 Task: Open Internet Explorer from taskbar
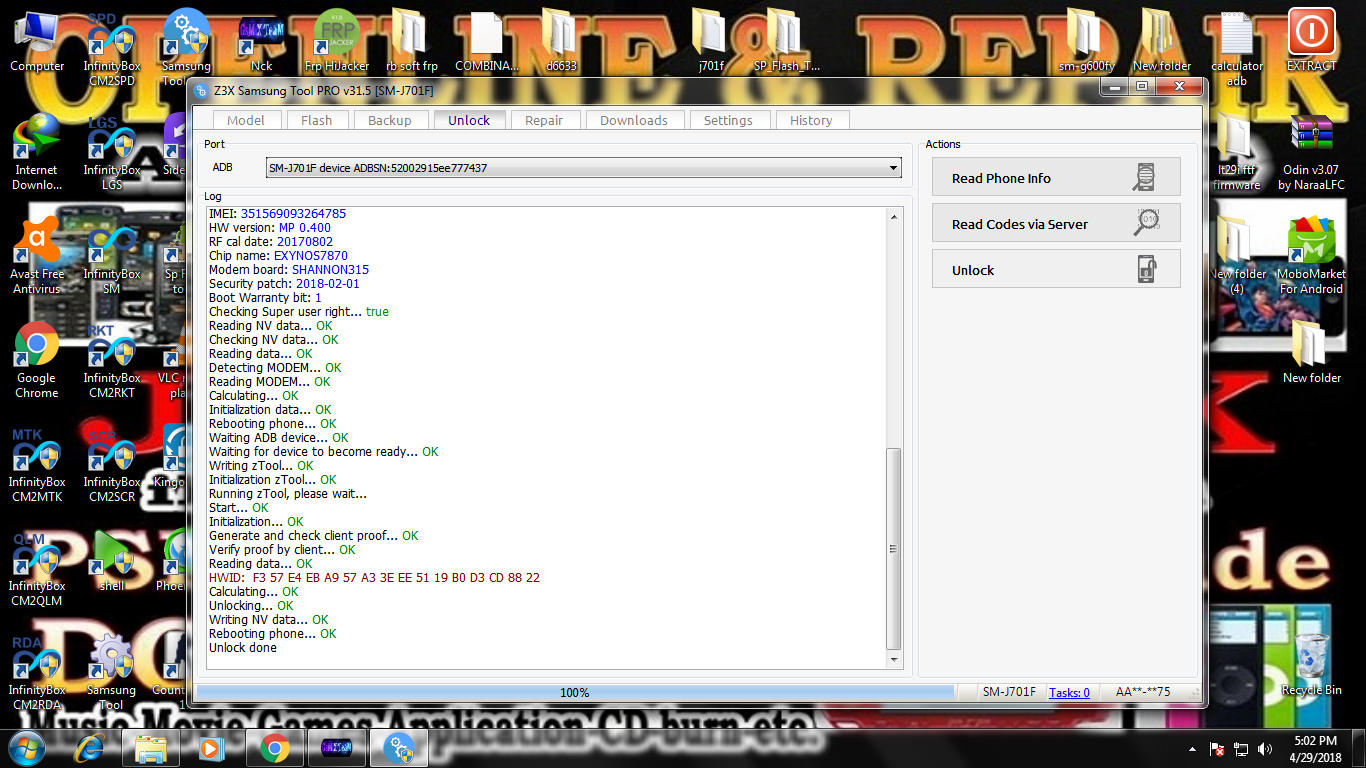[x=90, y=748]
